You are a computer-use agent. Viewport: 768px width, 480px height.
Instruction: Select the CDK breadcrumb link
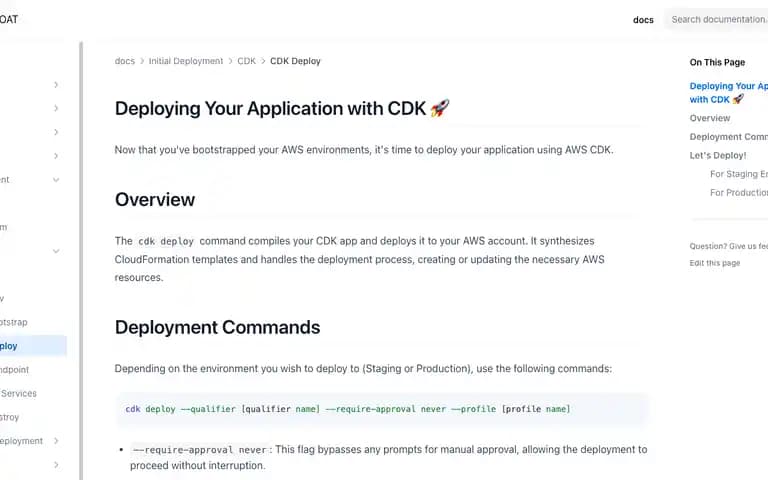point(246,61)
